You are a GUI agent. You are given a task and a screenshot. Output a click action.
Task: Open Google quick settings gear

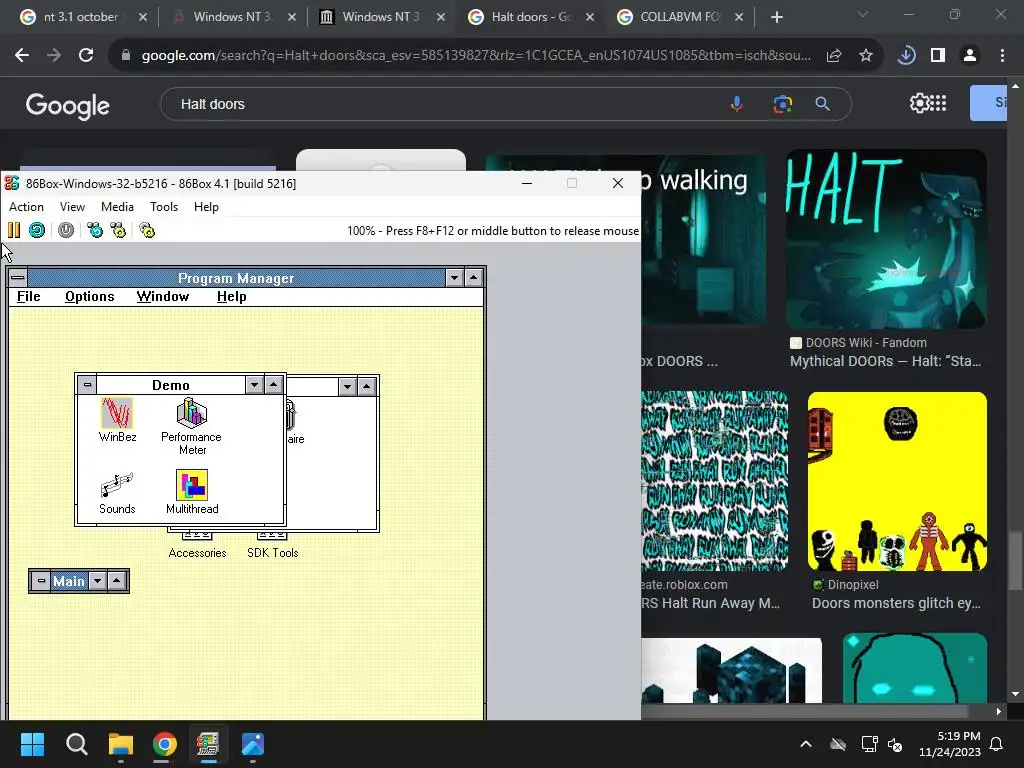tap(919, 103)
